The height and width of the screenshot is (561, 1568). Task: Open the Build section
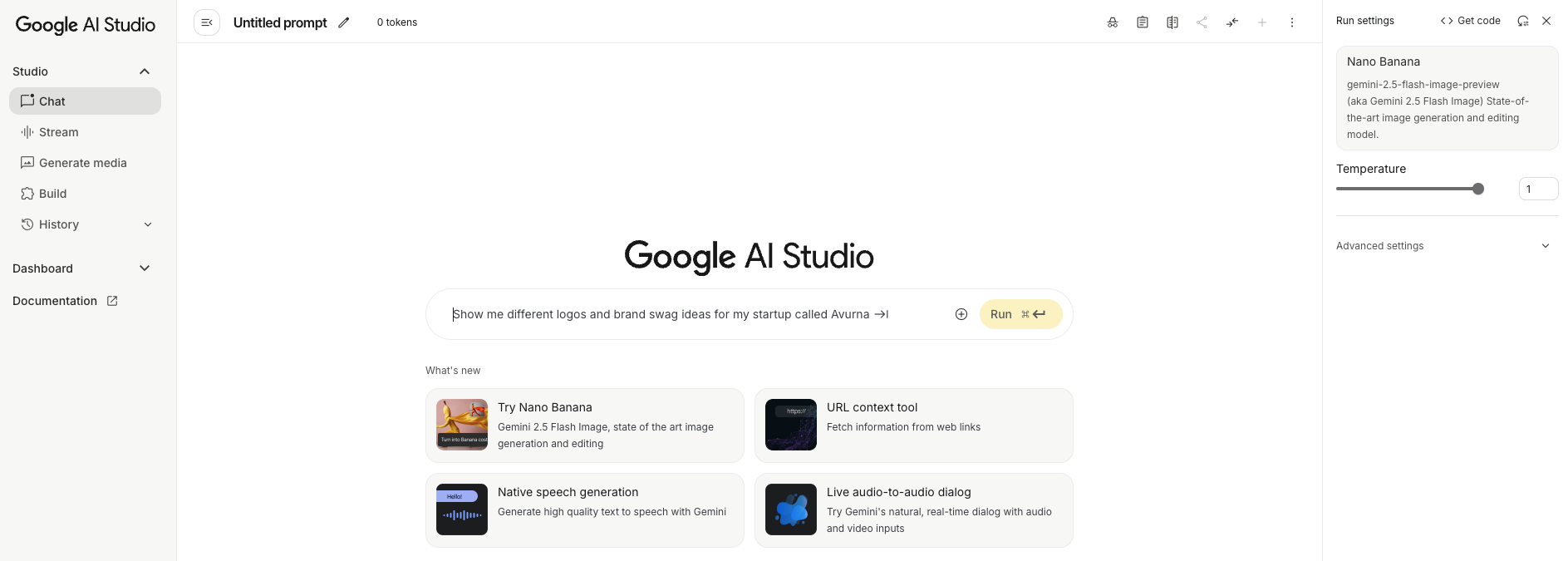[x=52, y=193]
